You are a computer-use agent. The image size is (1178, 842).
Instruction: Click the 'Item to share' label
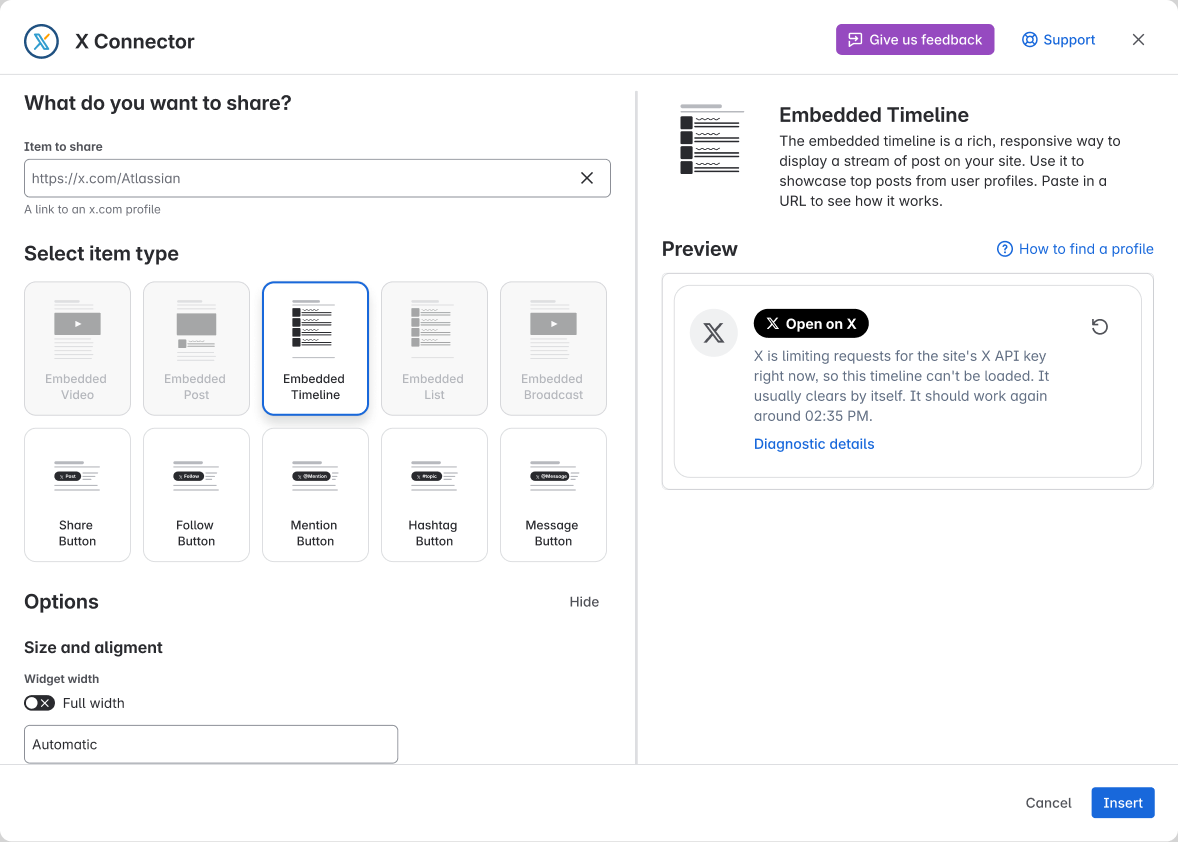pos(63,146)
